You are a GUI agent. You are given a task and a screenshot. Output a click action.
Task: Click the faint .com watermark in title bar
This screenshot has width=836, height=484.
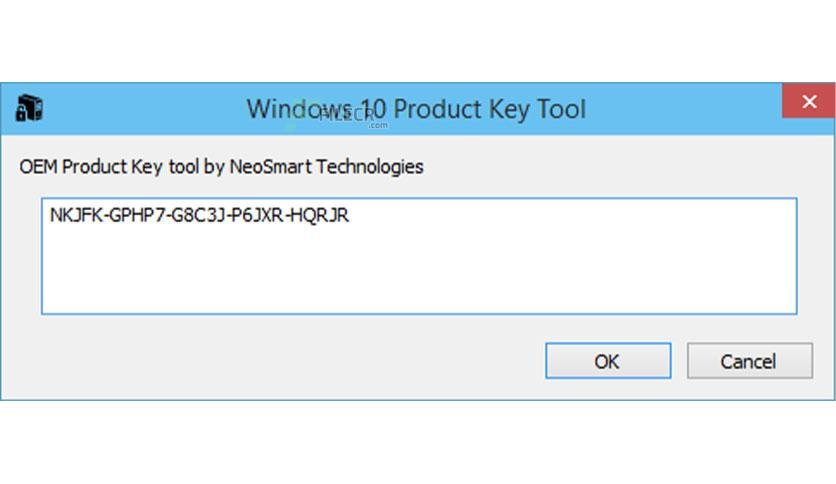(x=378, y=125)
